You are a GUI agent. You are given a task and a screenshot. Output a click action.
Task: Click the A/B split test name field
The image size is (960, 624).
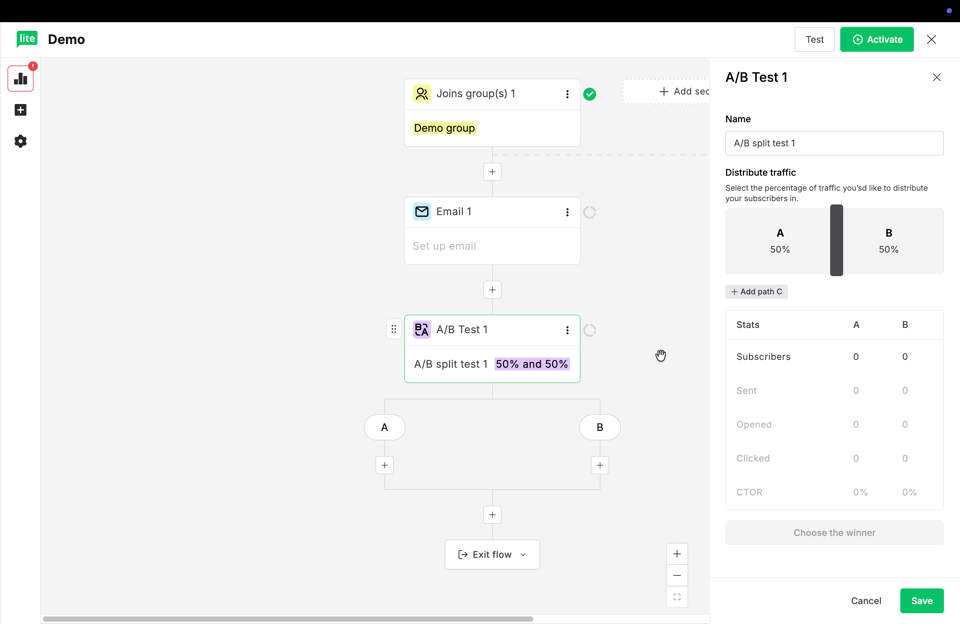(834, 143)
